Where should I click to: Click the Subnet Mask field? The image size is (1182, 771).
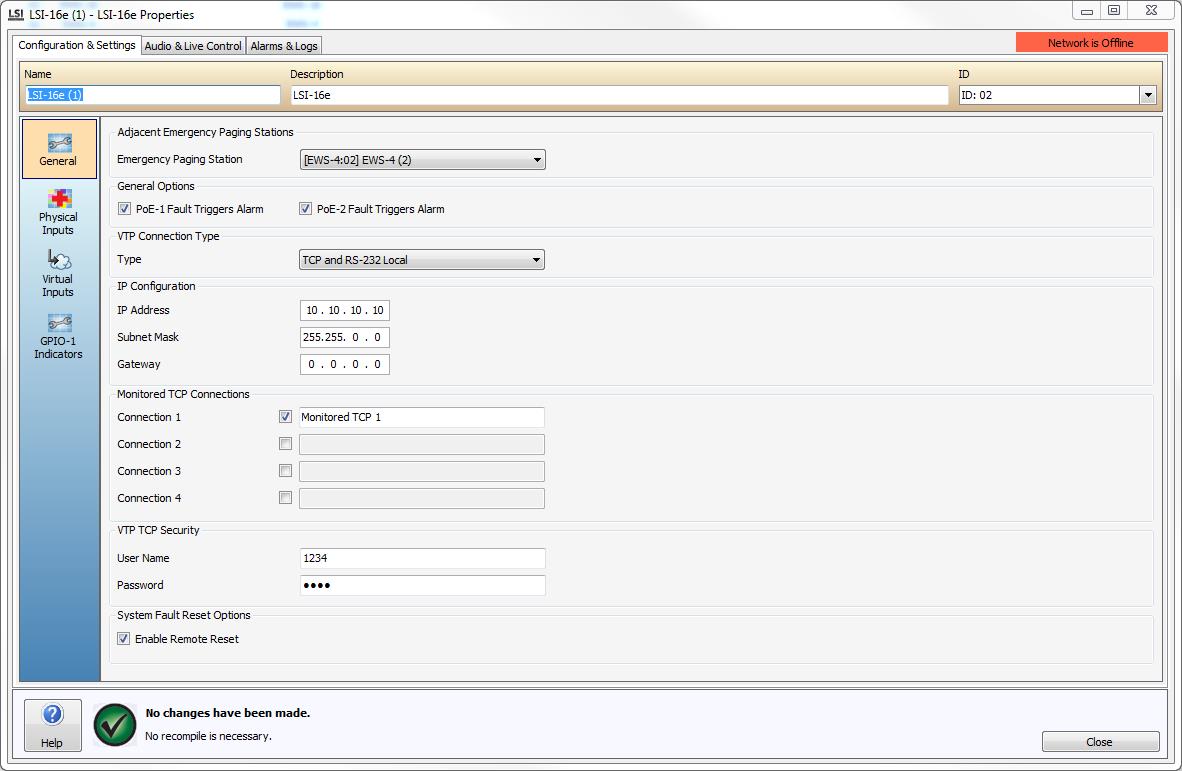click(x=344, y=337)
